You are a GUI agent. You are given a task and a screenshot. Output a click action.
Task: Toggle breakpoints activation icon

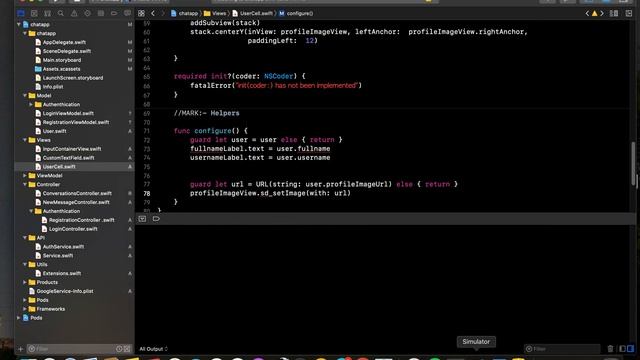(156, 219)
